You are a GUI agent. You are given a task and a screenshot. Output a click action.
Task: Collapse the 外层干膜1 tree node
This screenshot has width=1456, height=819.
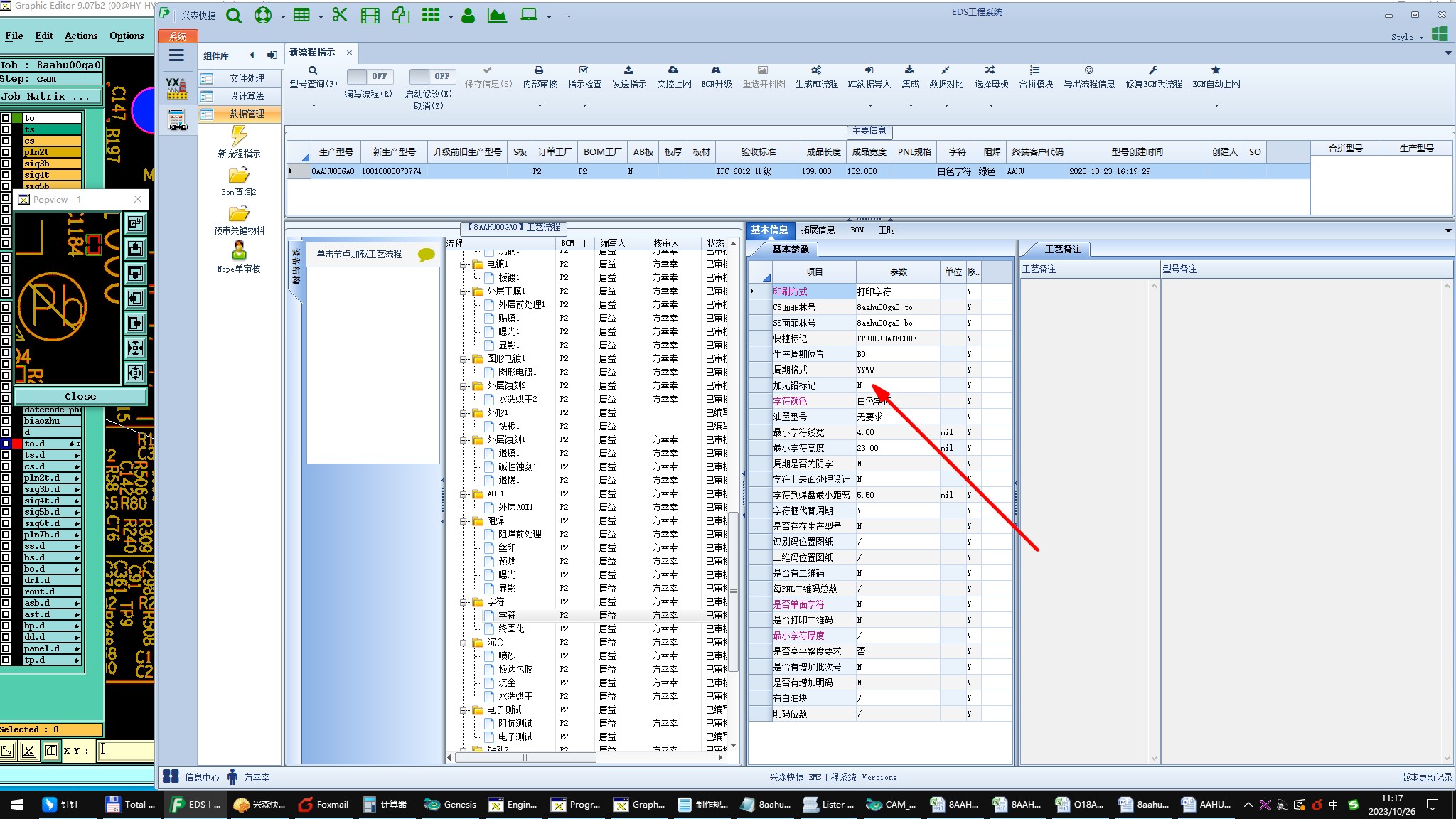(x=464, y=291)
